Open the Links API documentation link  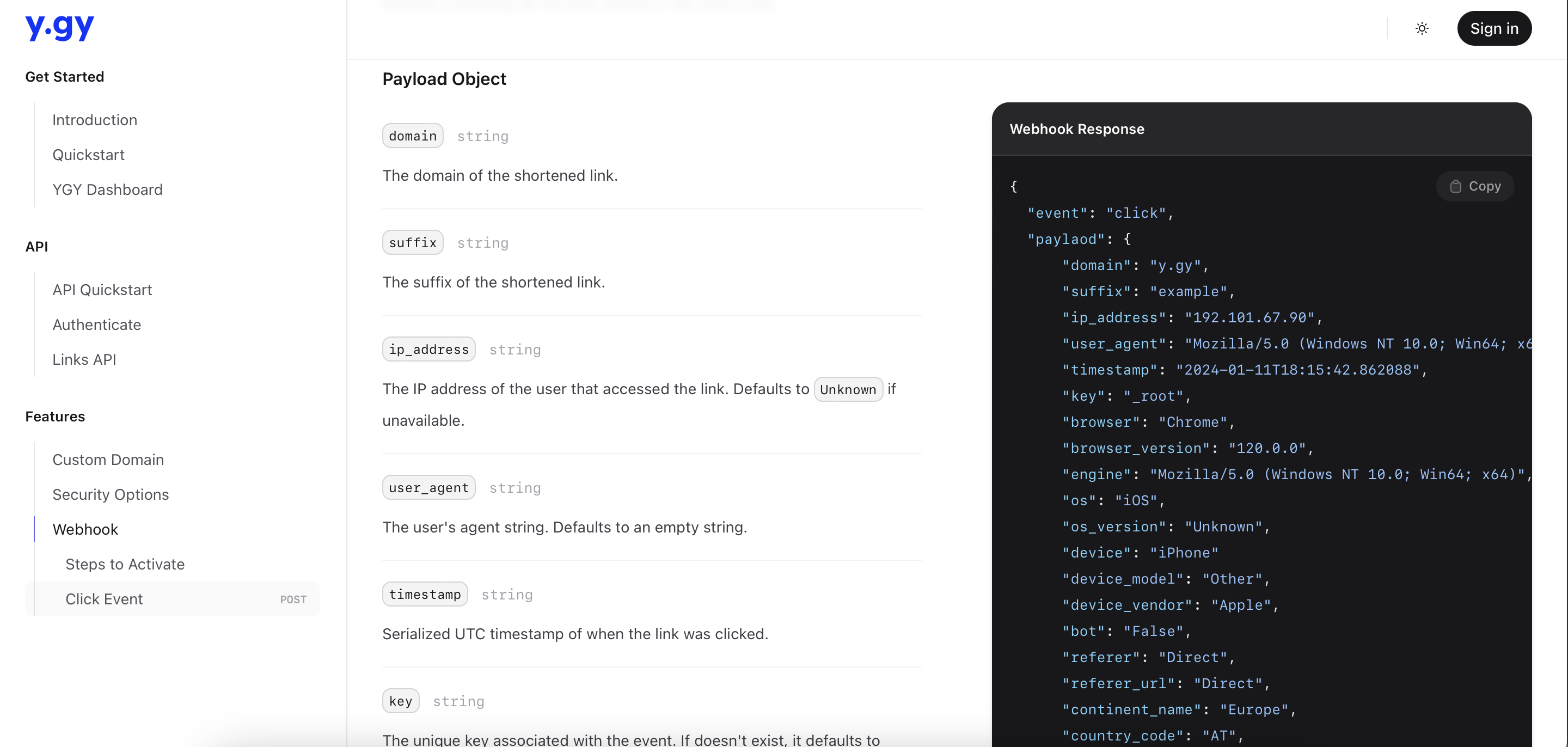pyautogui.click(x=84, y=359)
